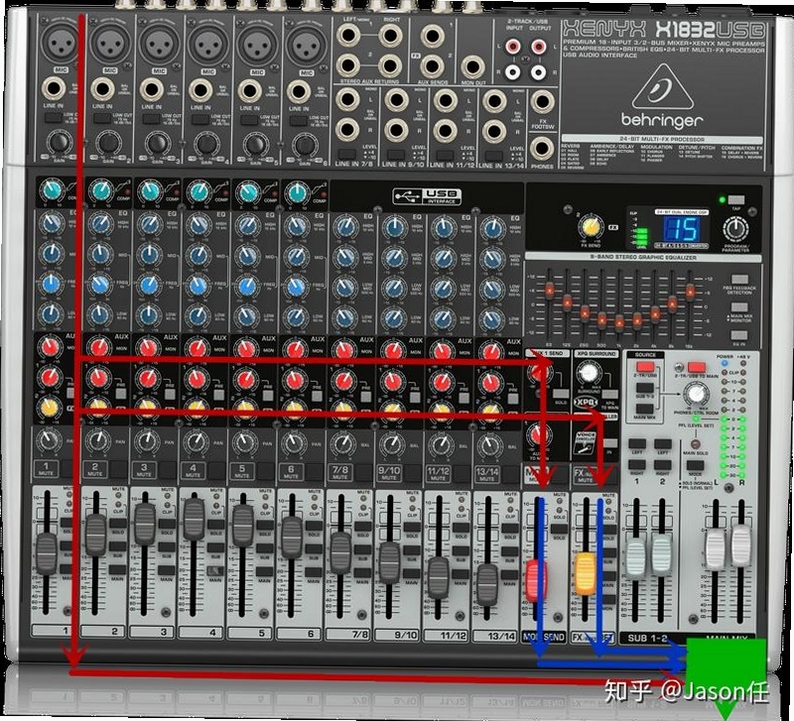Image resolution: width=794 pixels, height=721 pixels.
Task: Click the Stereo Aux Return 1 right jack
Action: pos(390,35)
